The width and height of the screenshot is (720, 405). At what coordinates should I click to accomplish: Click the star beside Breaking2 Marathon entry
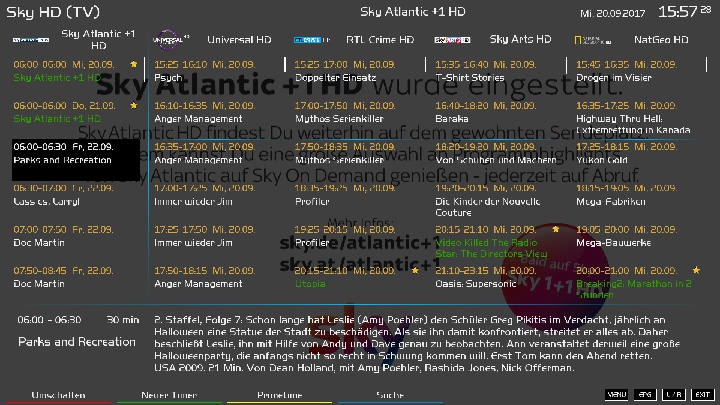tap(696, 270)
